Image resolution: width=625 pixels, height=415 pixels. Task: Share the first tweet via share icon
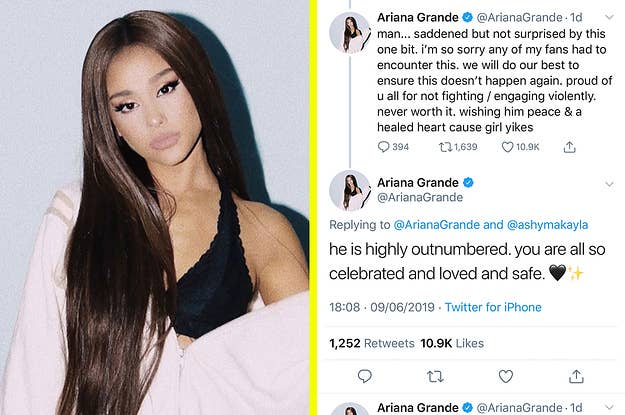(570, 147)
